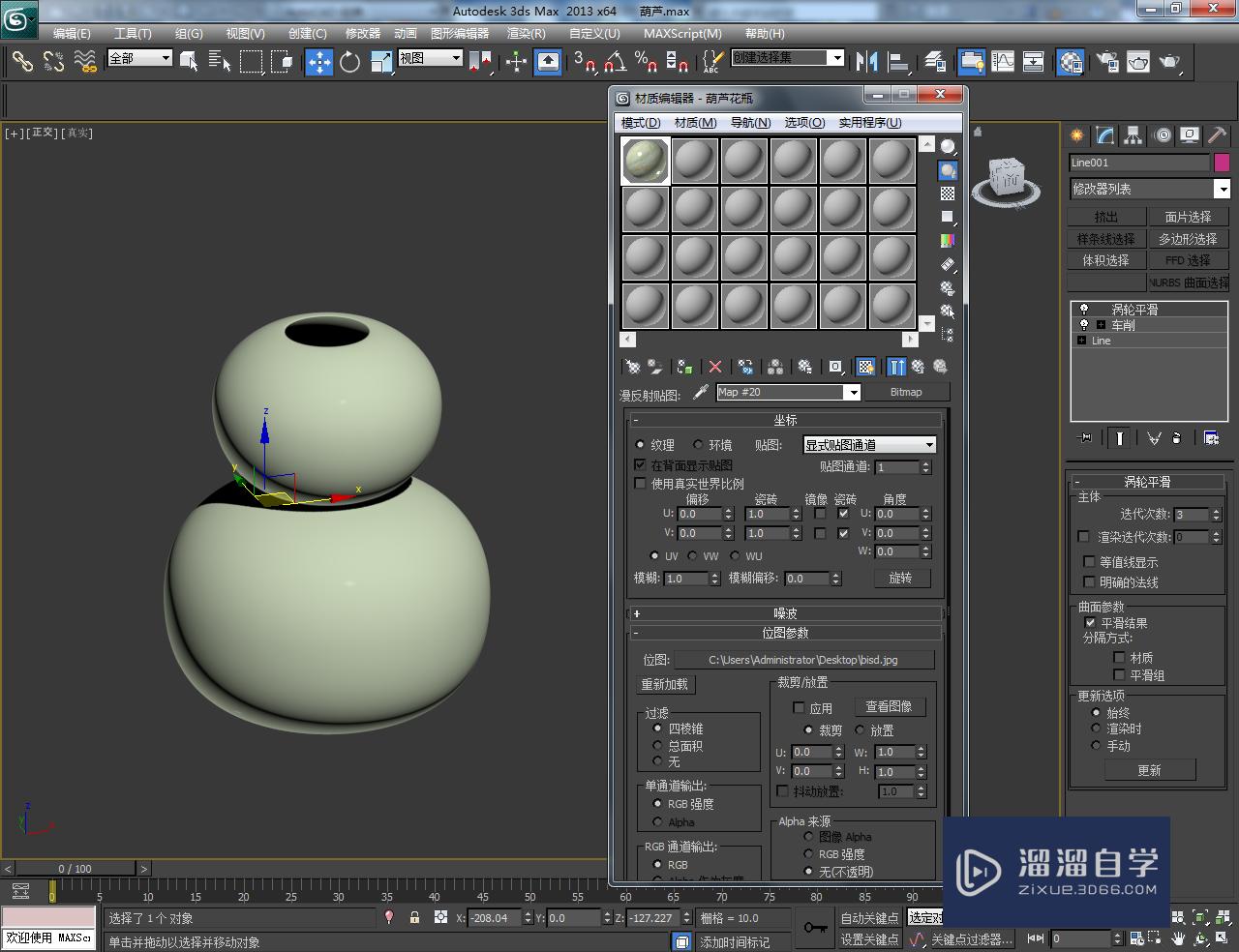The height and width of the screenshot is (952, 1239).
Task: Check the 应用 cropping checkbox
Action: click(799, 708)
